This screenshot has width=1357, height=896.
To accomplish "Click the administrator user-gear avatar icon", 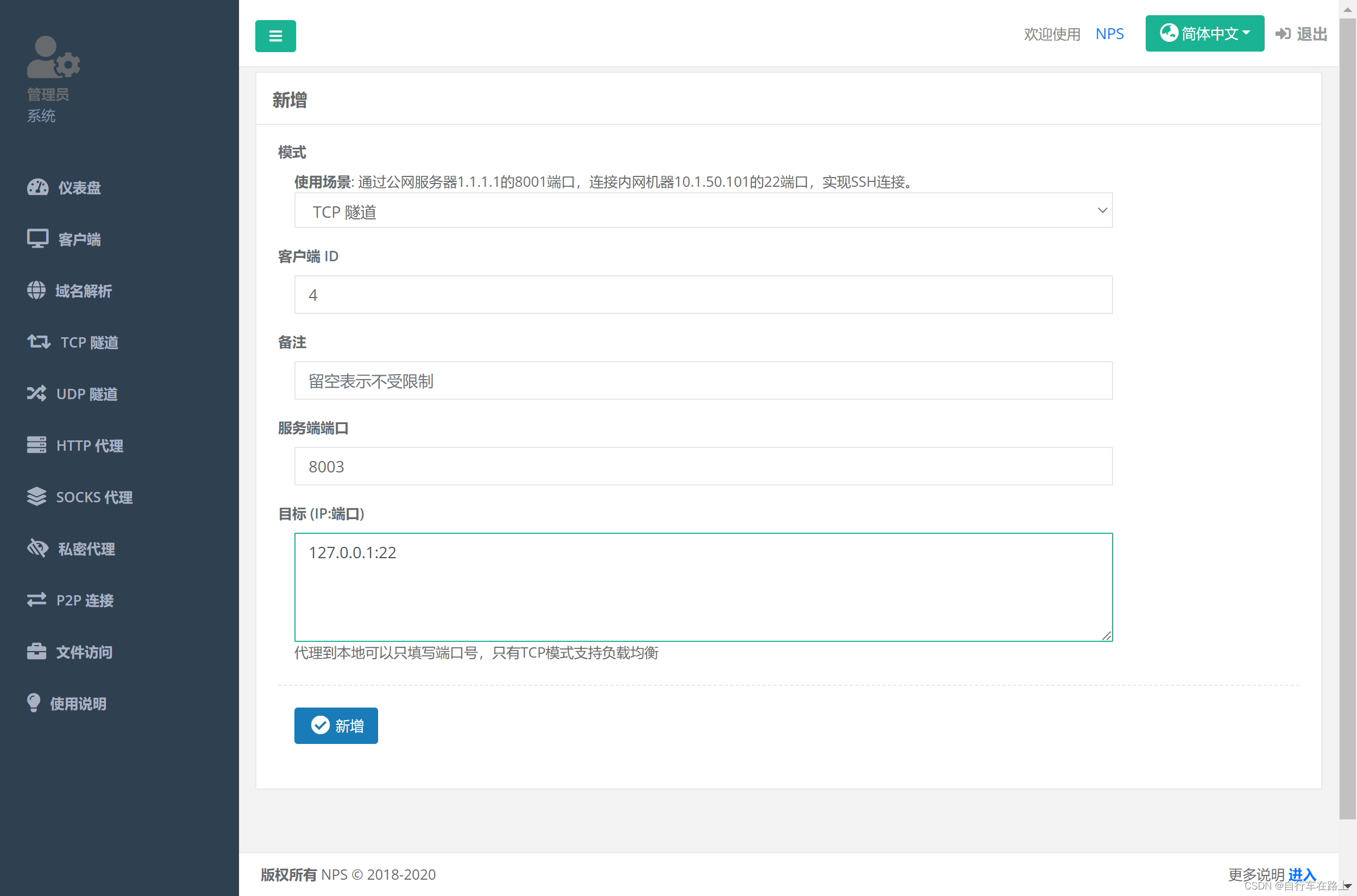I will click(53, 57).
